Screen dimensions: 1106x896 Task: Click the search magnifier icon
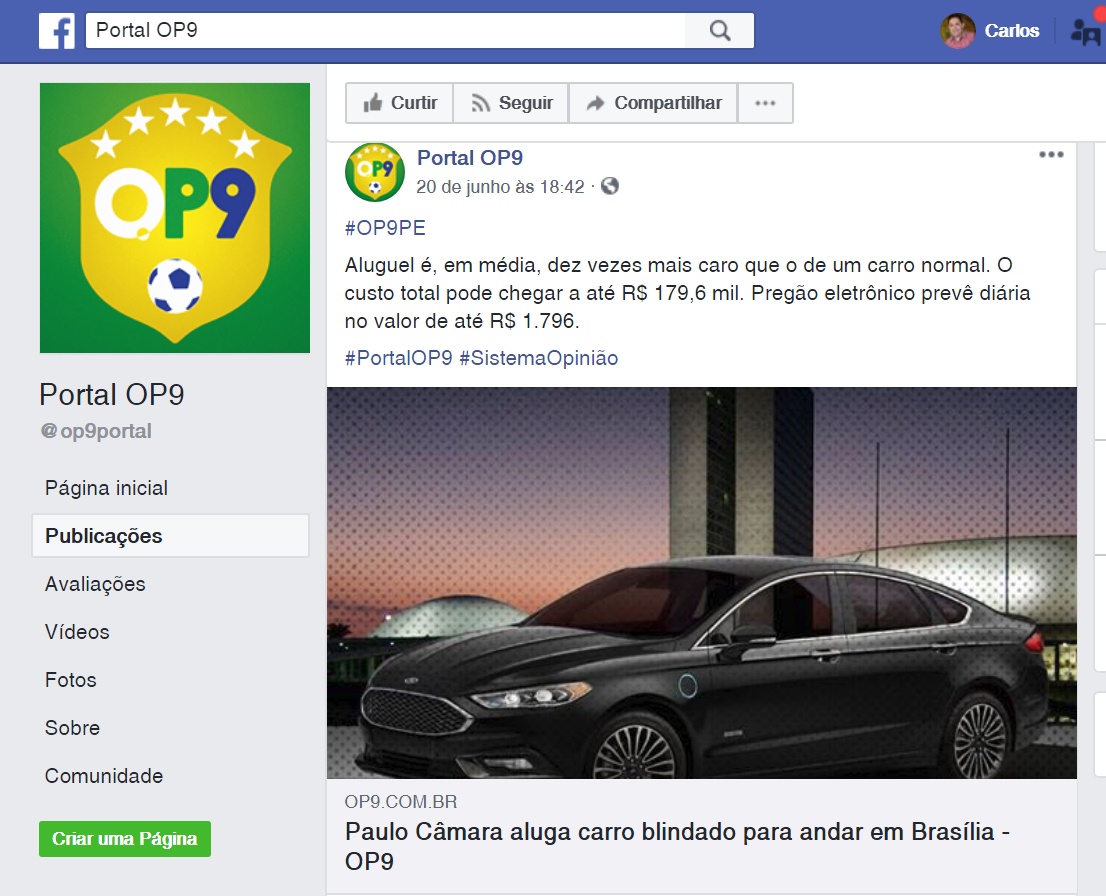tap(719, 30)
